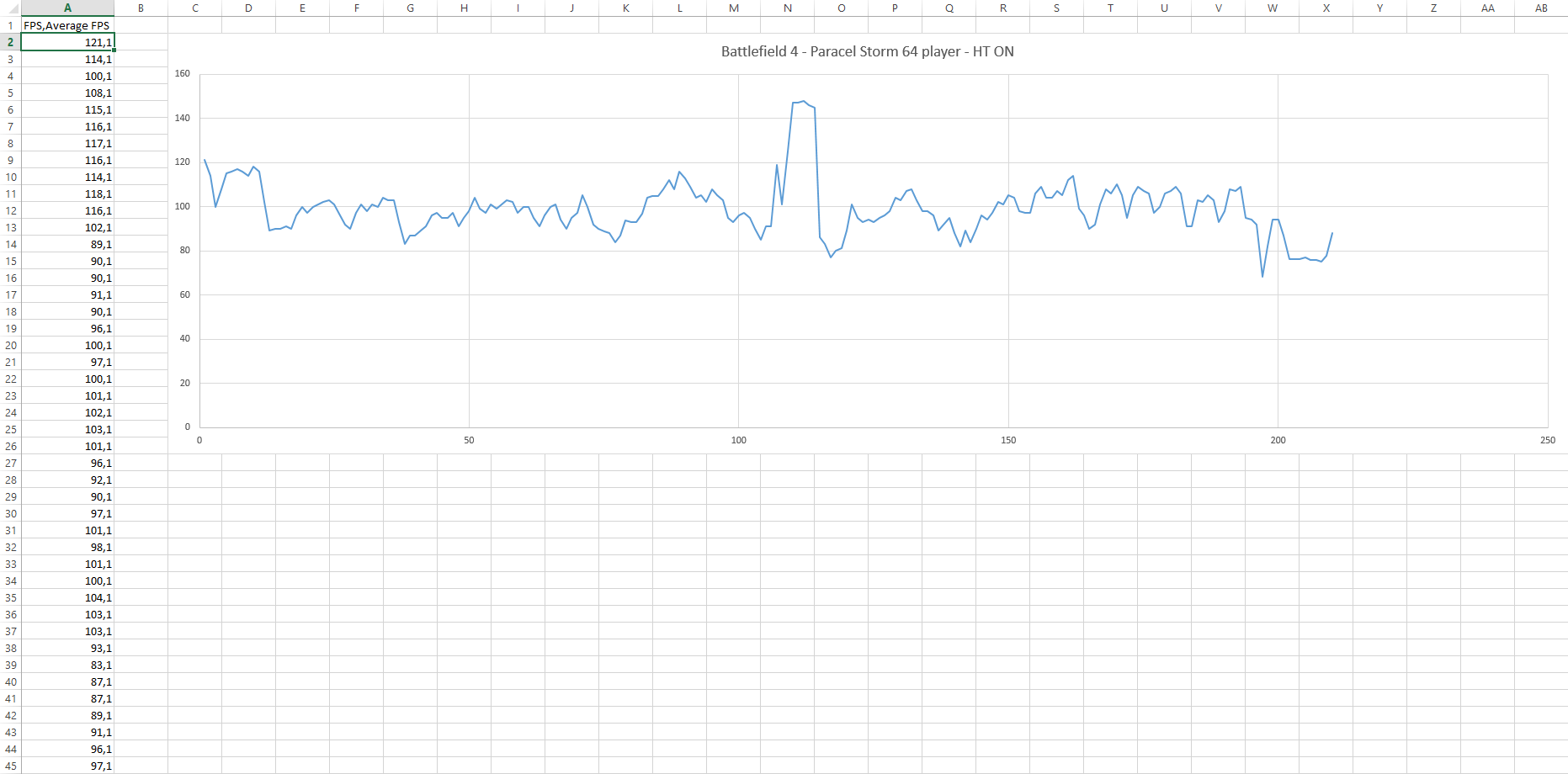Click the blue FPS line's highest peak

tap(803, 101)
